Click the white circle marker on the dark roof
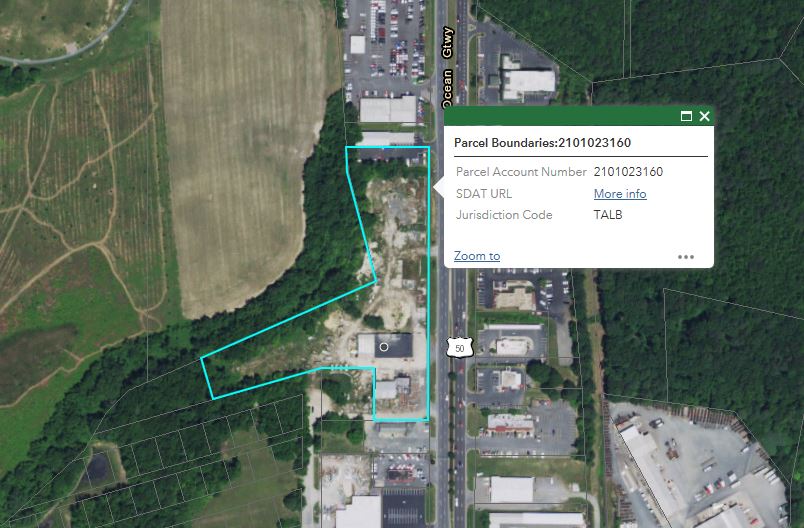Image resolution: width=804 pixels, height=528 pixels. tap(384, 347)
